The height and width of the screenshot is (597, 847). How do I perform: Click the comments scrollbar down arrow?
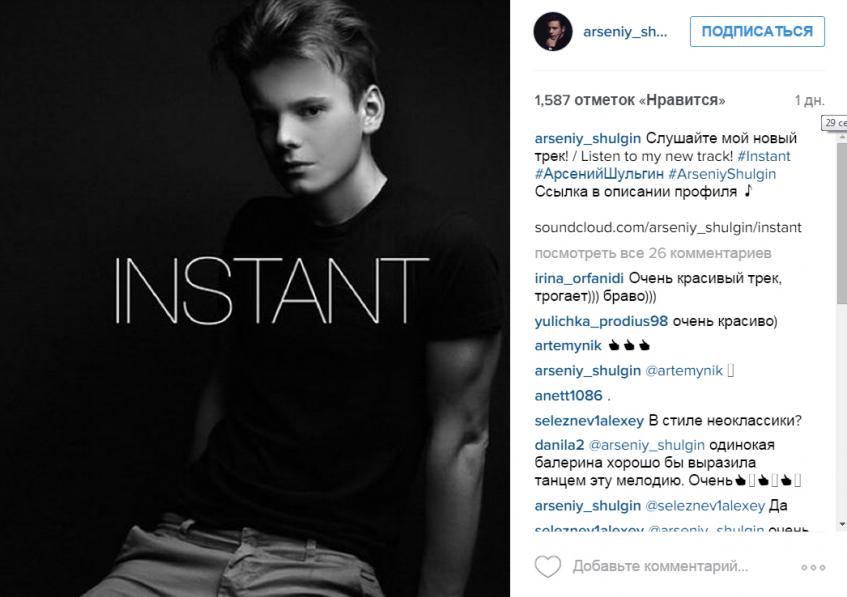coord(842,524)
